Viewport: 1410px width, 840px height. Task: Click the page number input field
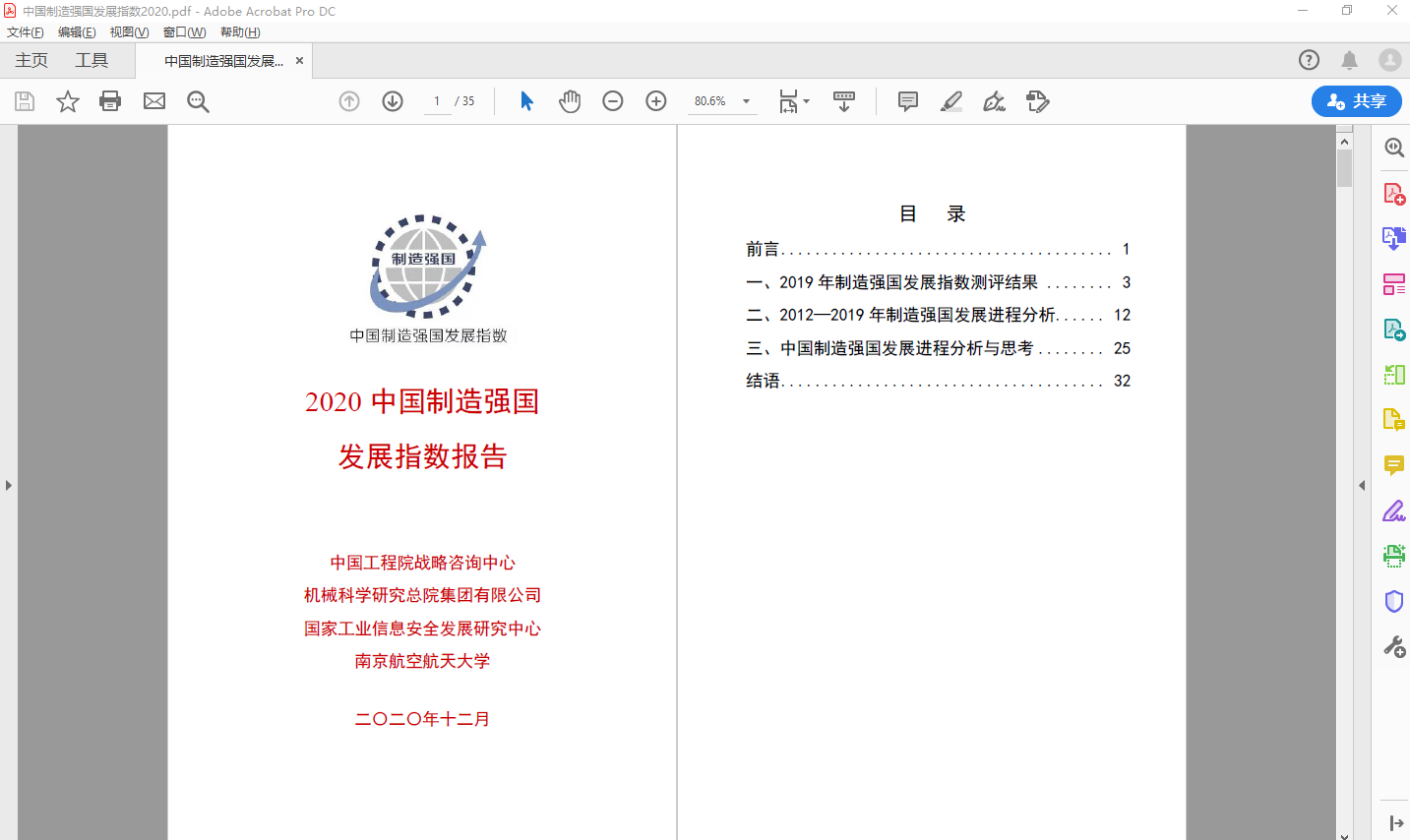click(x=437, y=101)
